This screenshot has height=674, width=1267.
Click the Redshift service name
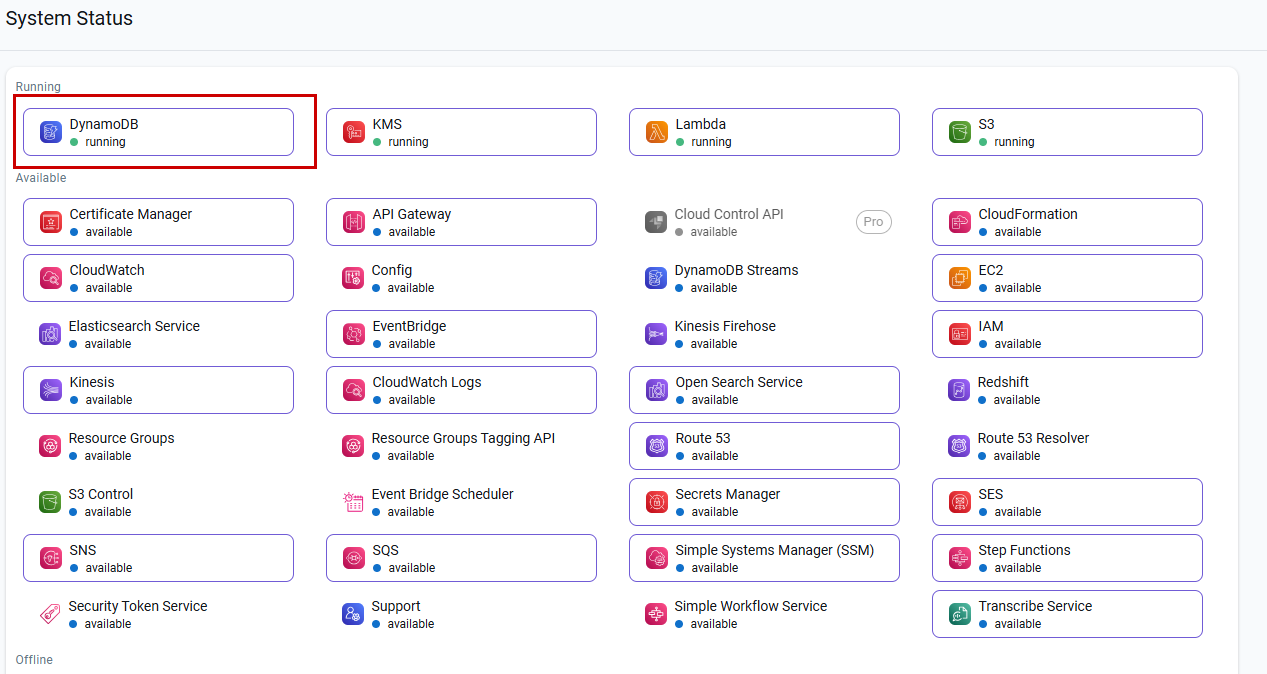[x=1003, y=382]
